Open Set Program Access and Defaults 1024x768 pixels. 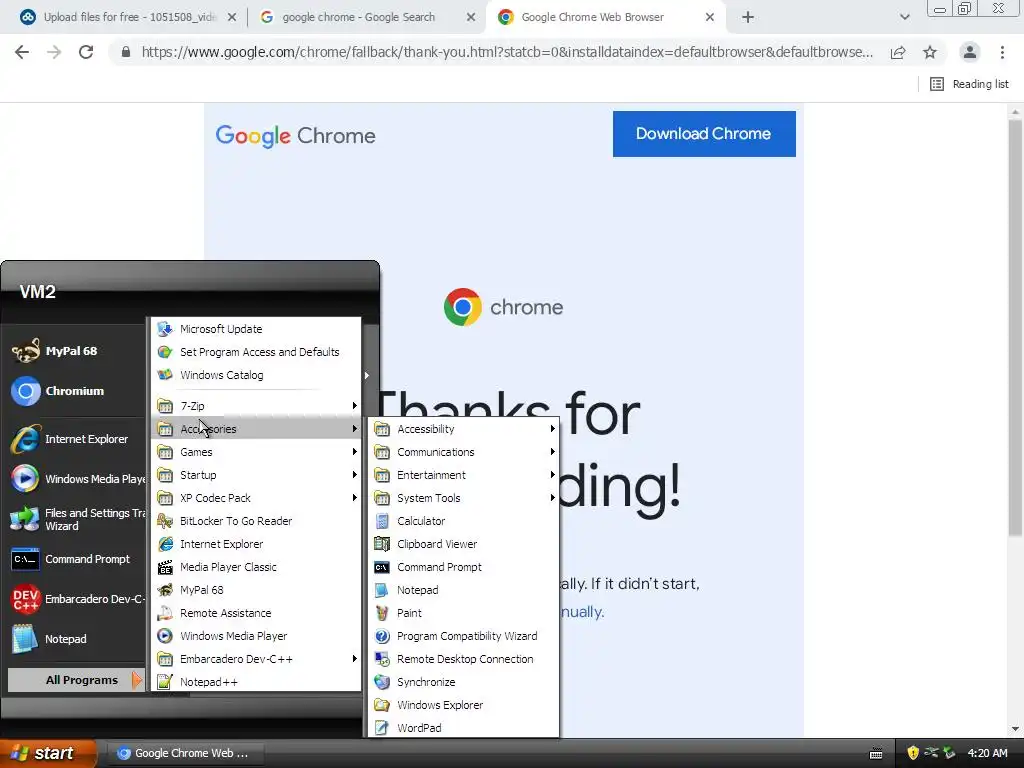256,352
